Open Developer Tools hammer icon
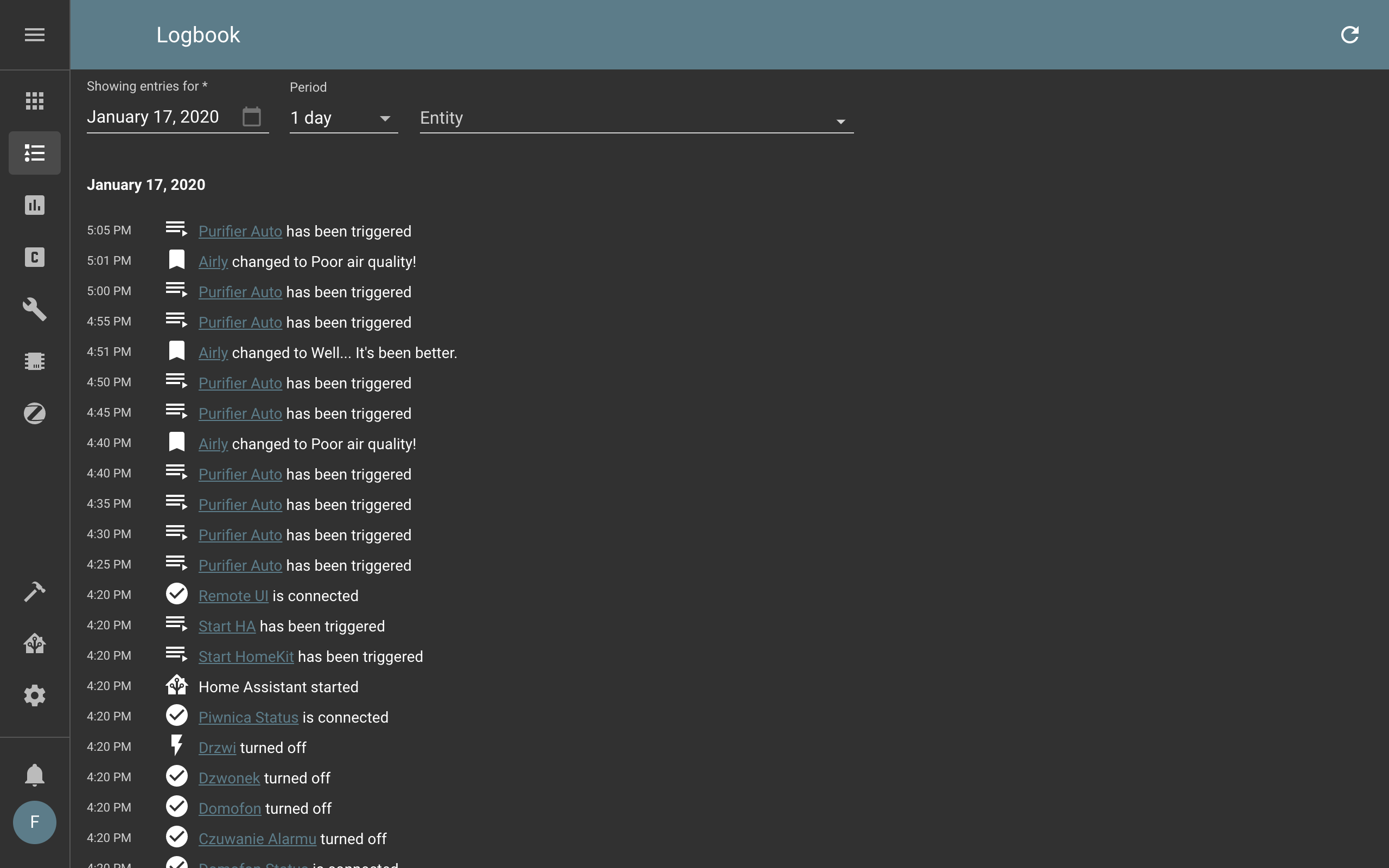The width and height of the screenshot is (1389, 868). point(34,591)
